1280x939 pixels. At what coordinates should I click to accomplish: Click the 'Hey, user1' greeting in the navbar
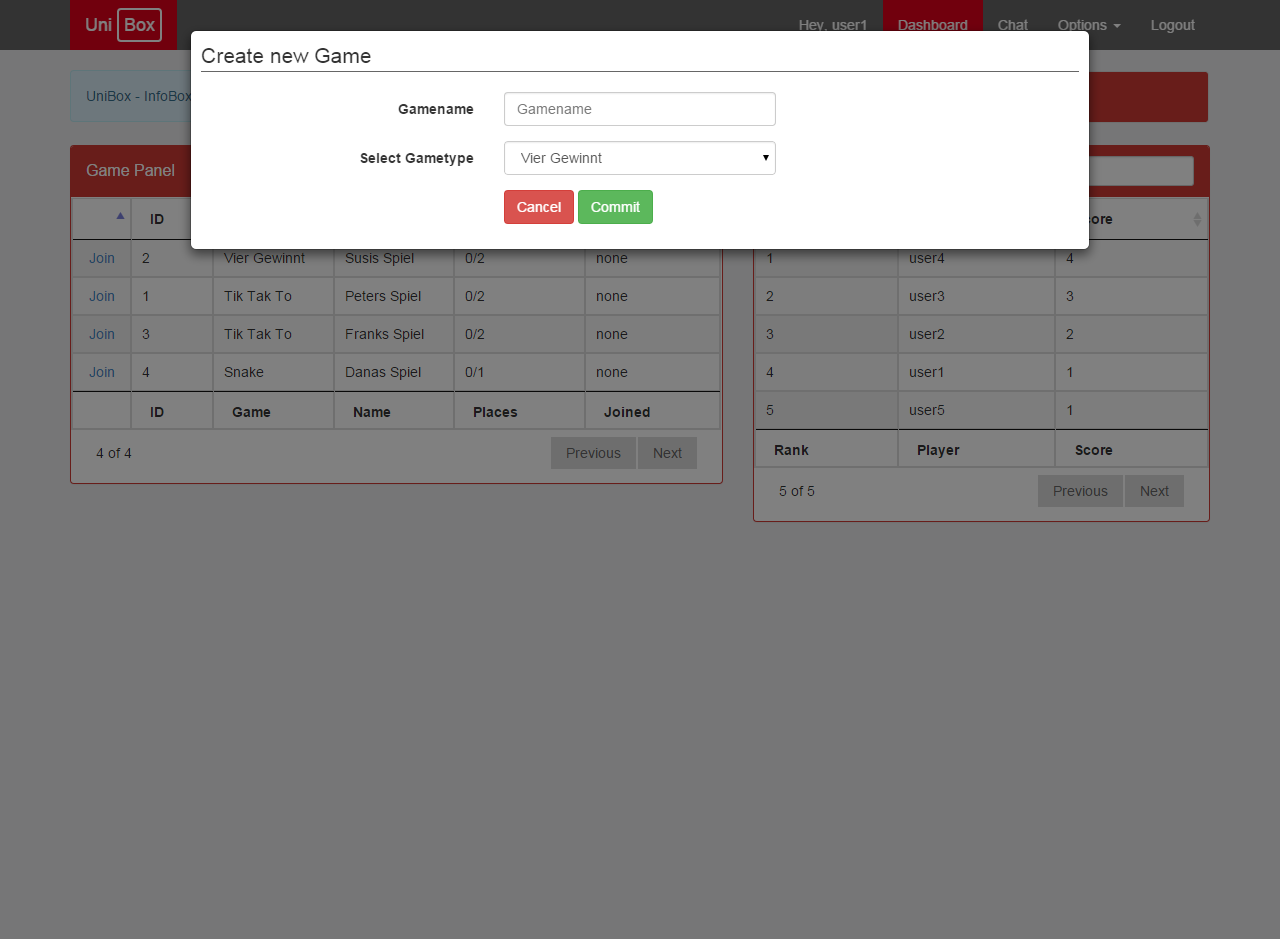click(x=833, y=25)
